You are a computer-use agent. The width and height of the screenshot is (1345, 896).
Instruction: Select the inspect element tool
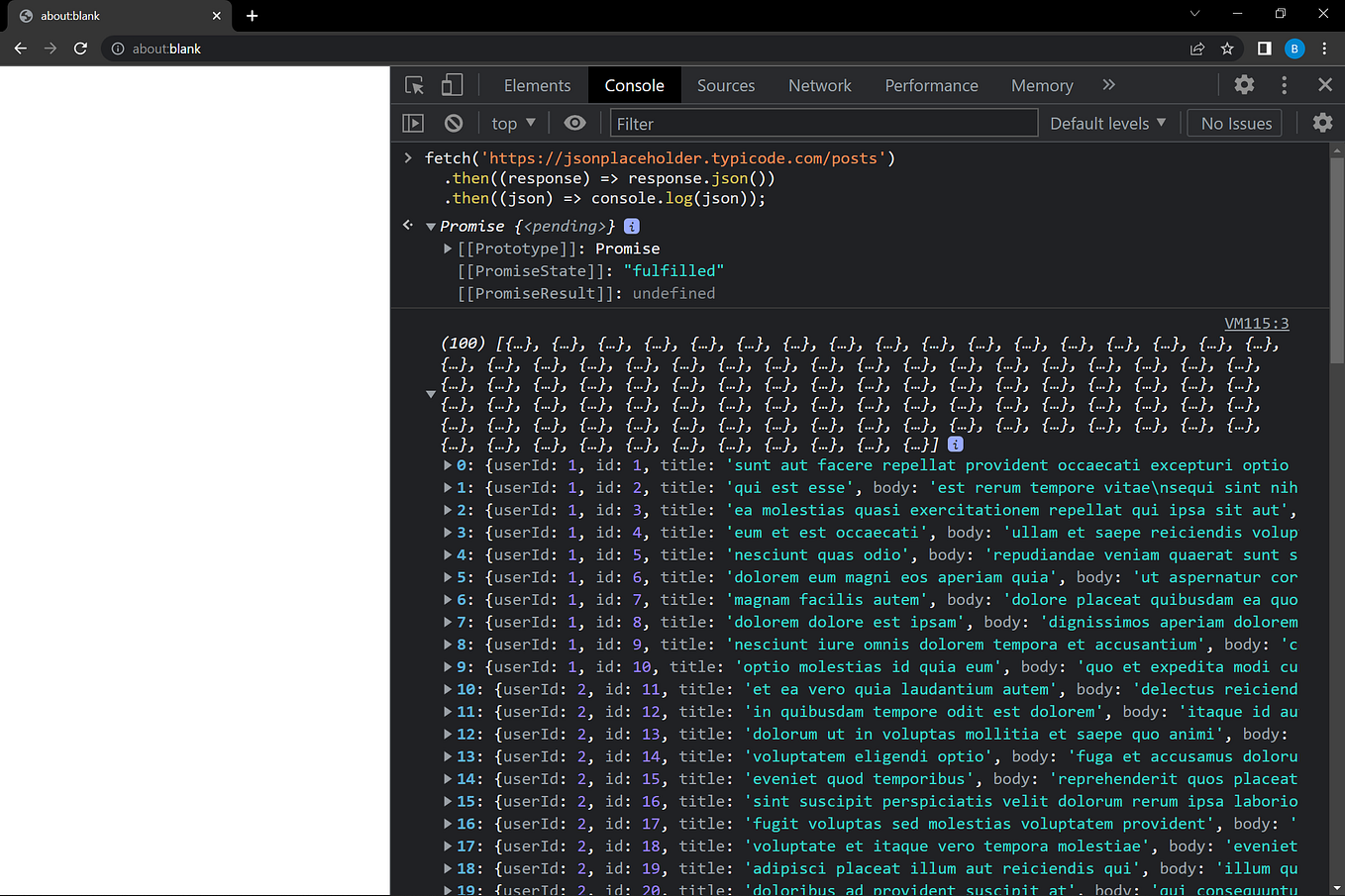click(414, 85)
